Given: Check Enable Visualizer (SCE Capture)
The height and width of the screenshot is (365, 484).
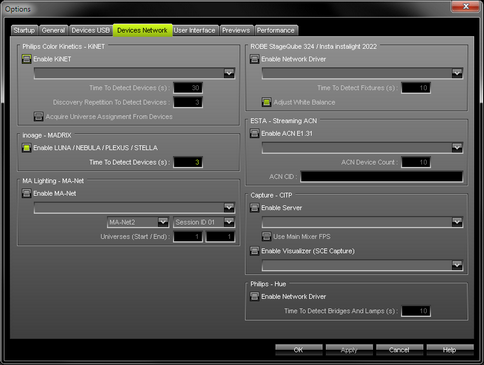Looking at the screenshot, I should 254,251.
